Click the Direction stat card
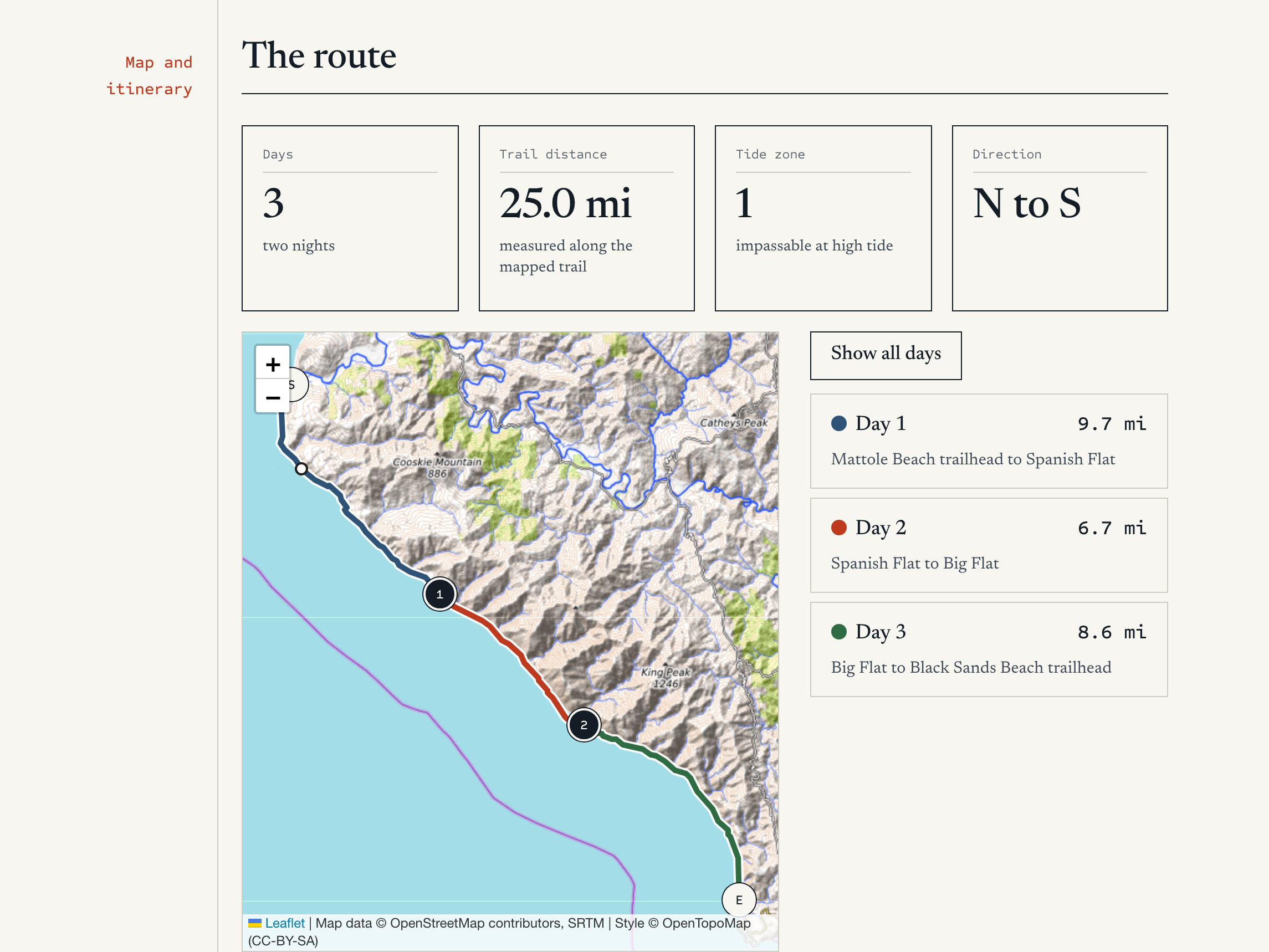The width and height of the screenshot is (1269, 952). pos(1059,218)
